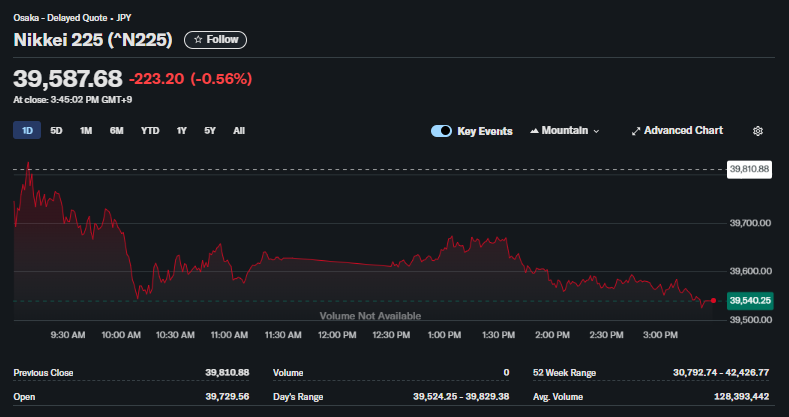Click the price 39,587.68
The width and height of the screenshot is (789, 417).
point(67,79)
